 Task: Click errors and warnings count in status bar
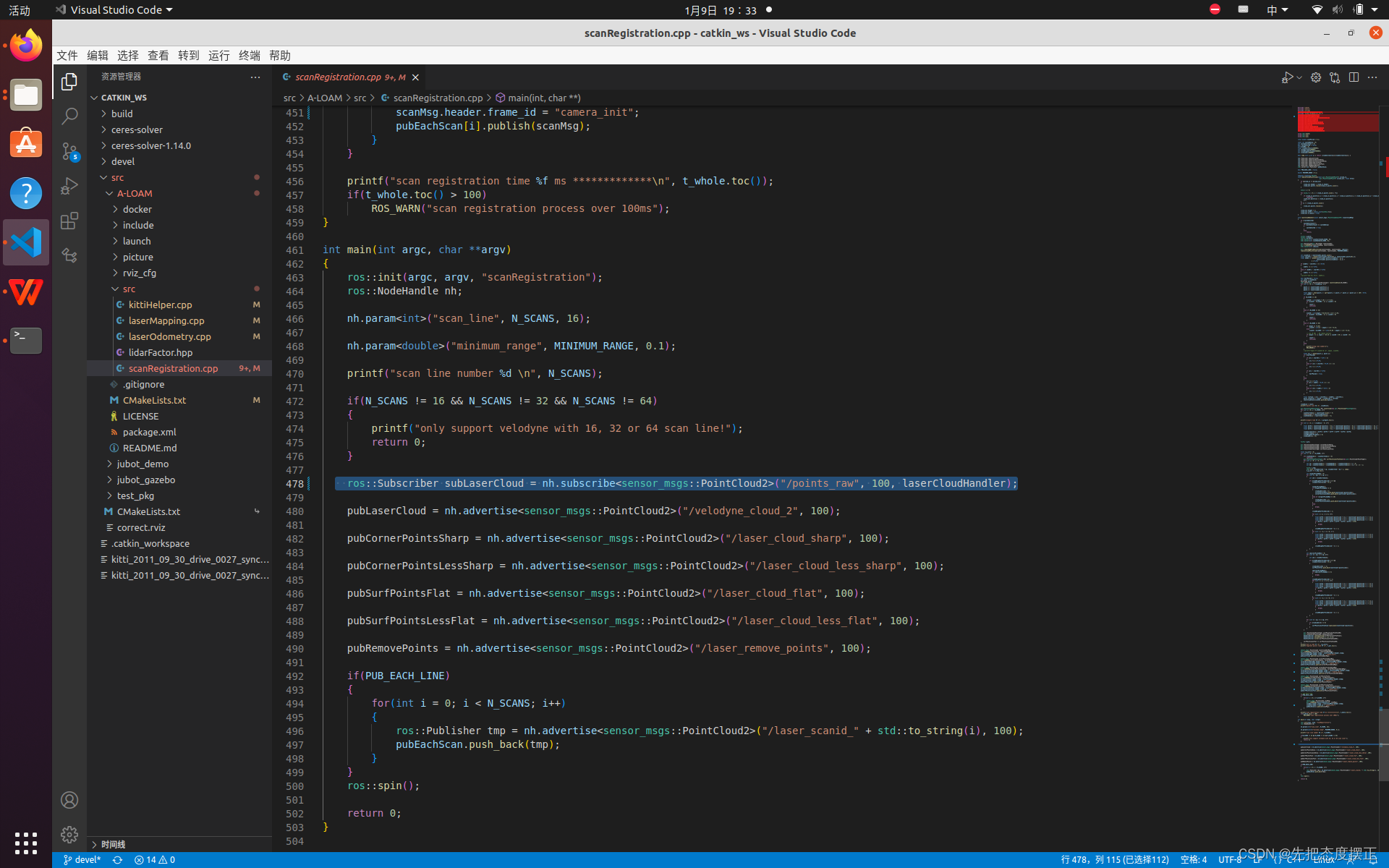155,860
